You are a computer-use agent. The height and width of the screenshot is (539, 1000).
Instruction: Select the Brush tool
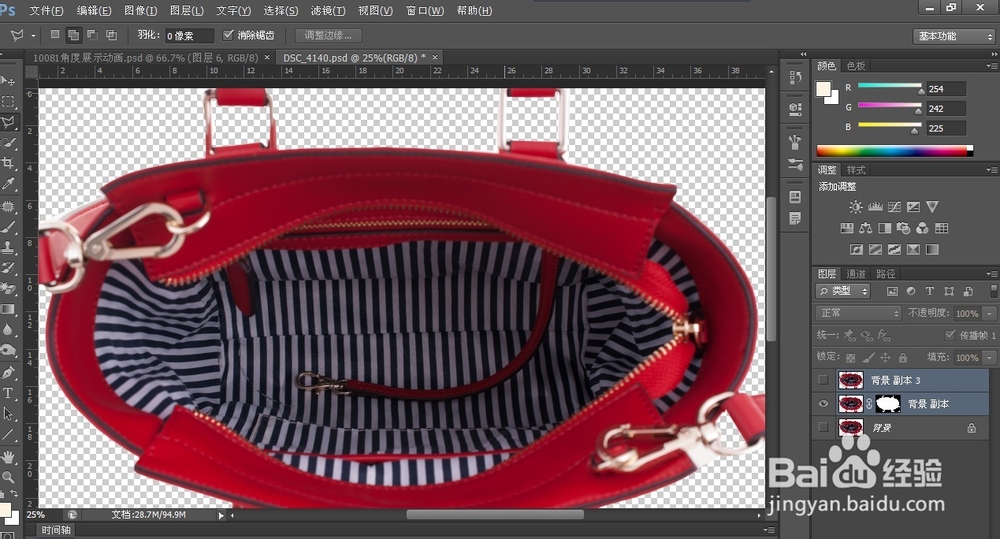pyautogui.click(x=8, y=226)
